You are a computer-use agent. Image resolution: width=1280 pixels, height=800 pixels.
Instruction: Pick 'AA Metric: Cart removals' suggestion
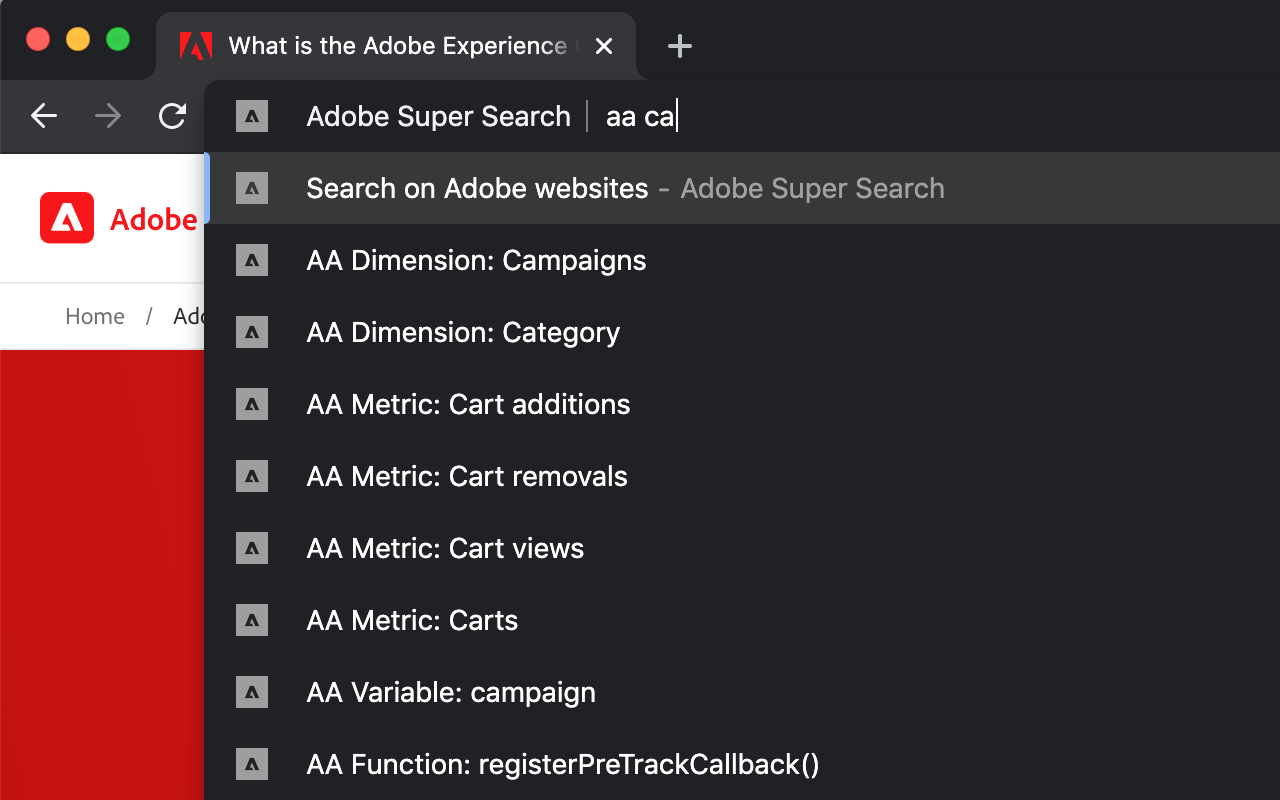742,476
